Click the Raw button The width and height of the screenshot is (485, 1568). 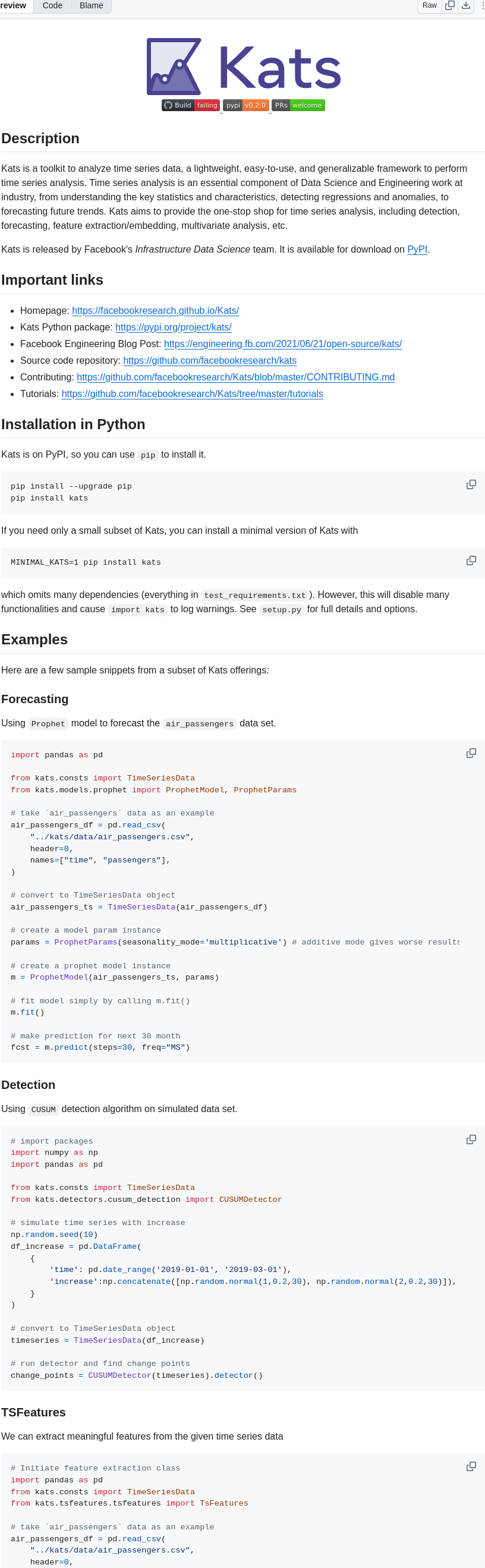click(x=429, y=5)
